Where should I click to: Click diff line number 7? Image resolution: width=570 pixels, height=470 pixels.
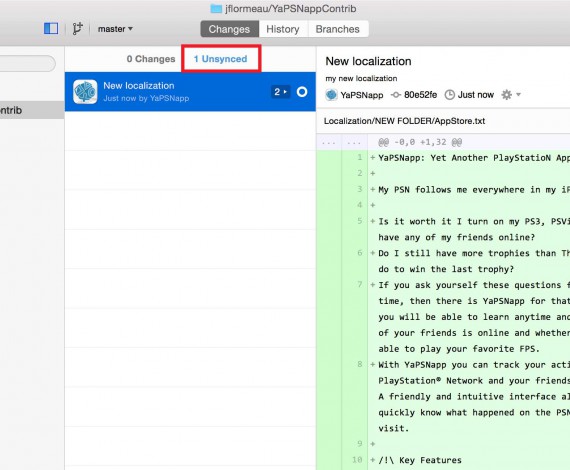pos(360,284)
